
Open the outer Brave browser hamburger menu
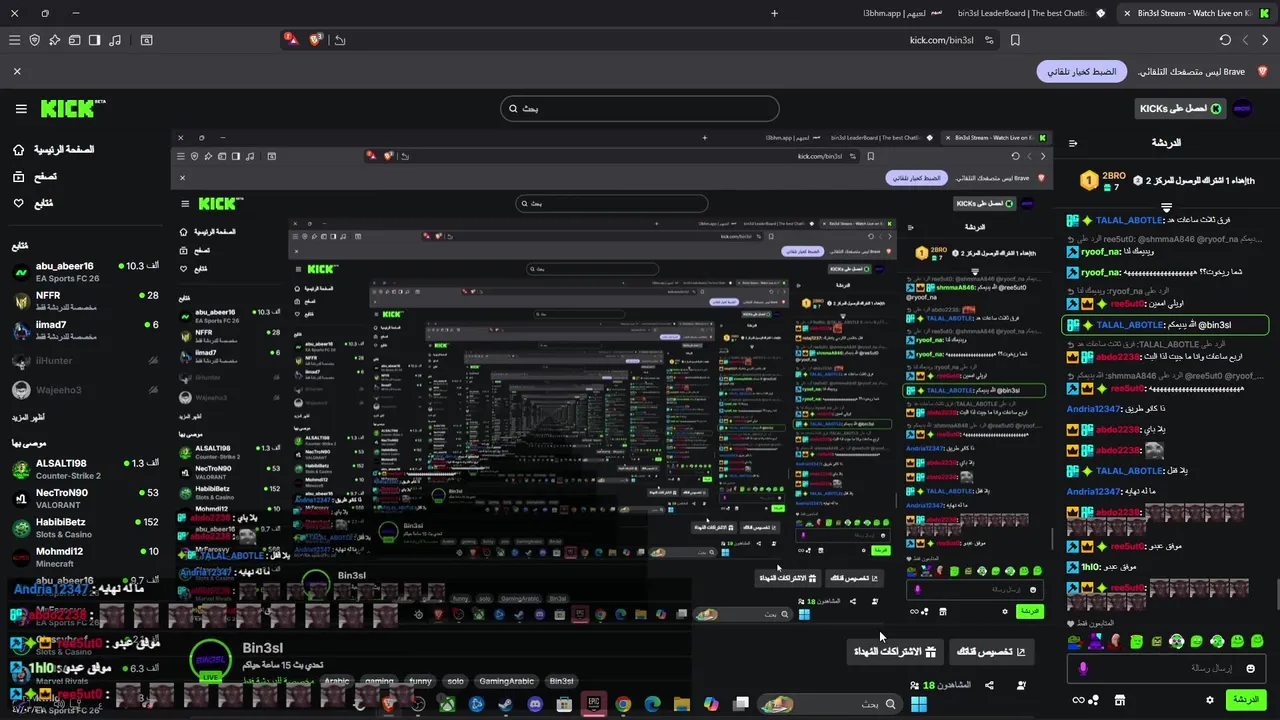14,40
